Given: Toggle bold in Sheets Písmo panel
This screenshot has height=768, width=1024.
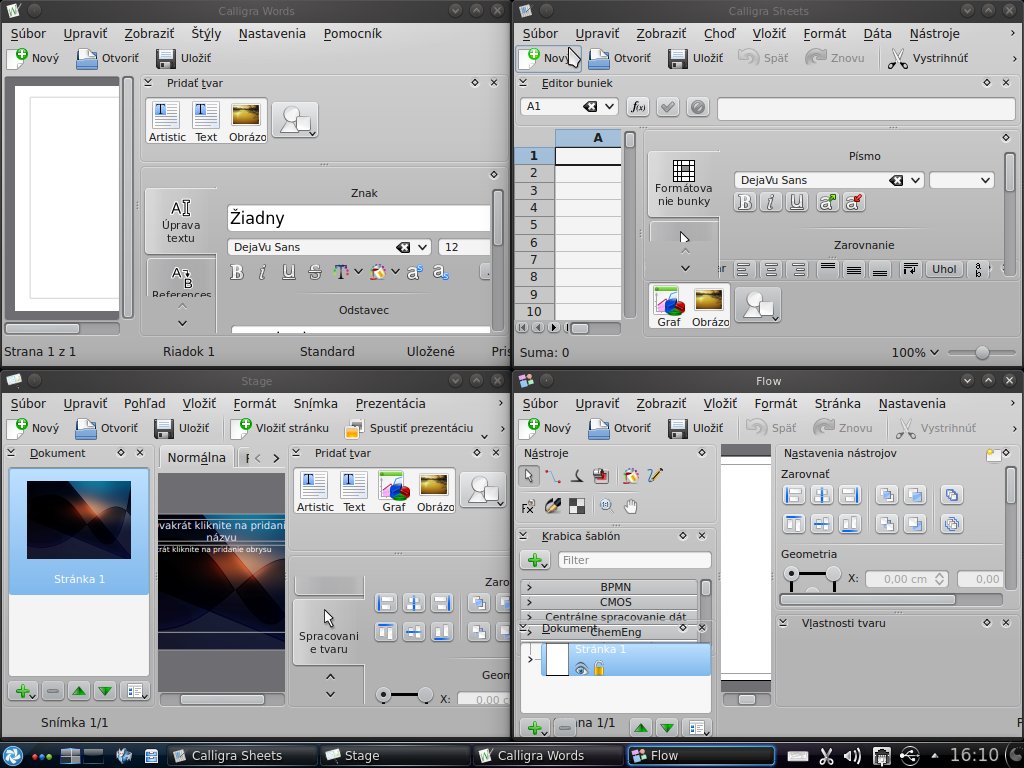Looking at the screenshot, I should coord(744,203).
